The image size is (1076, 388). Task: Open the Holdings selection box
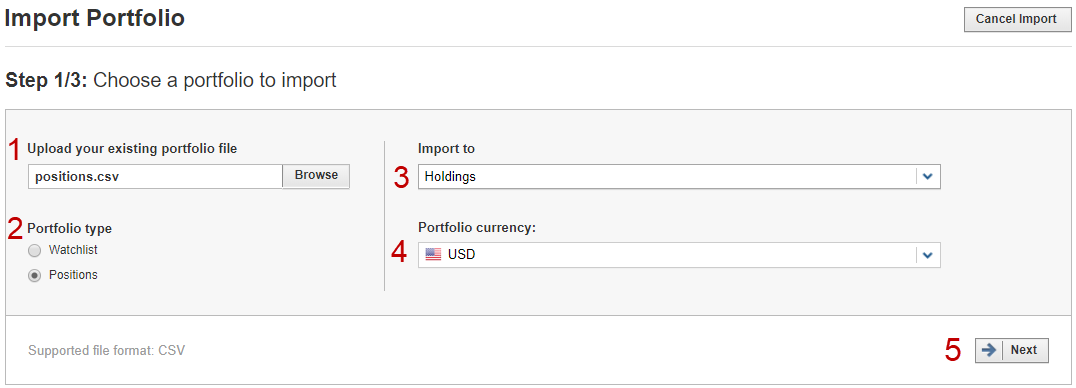[x=679, y=176]
